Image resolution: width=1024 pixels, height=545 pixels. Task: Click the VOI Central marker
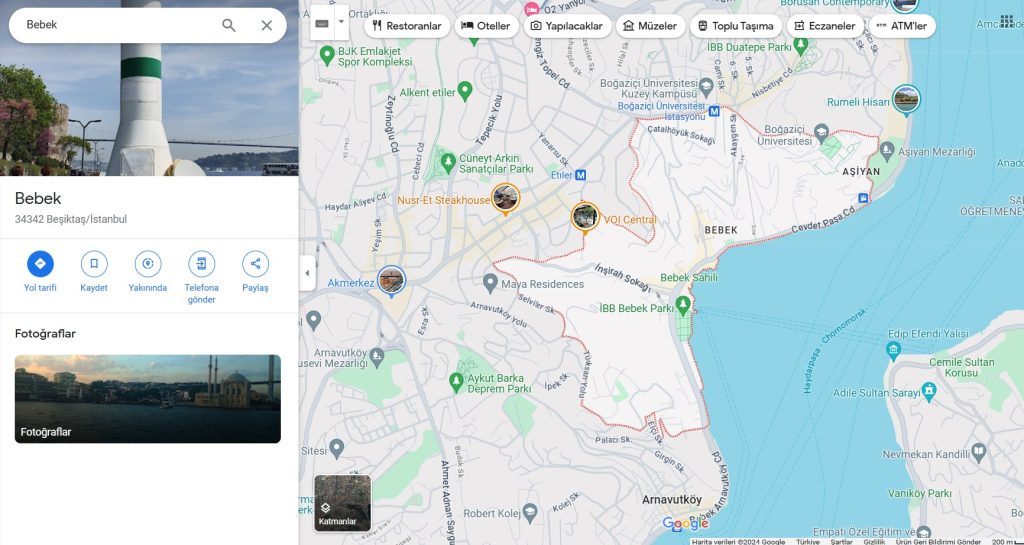[585, 217]
